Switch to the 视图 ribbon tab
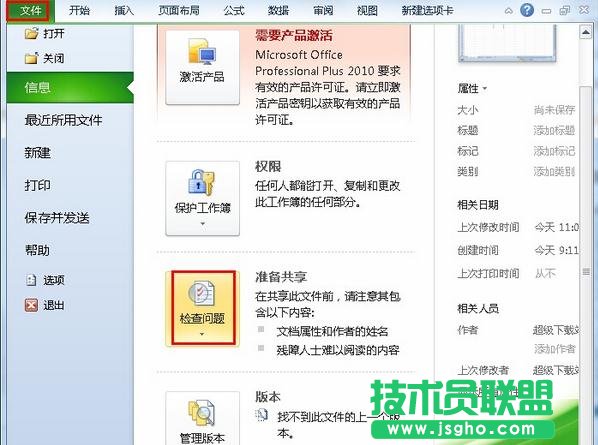 click(367, 10)
